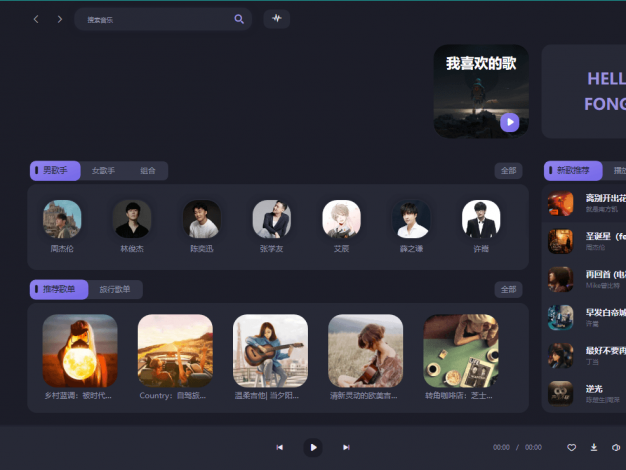Select the 新歌推荐 tab
Image resolution: width=626 pixels, height=470 pixels.
[x=573, y=171]
